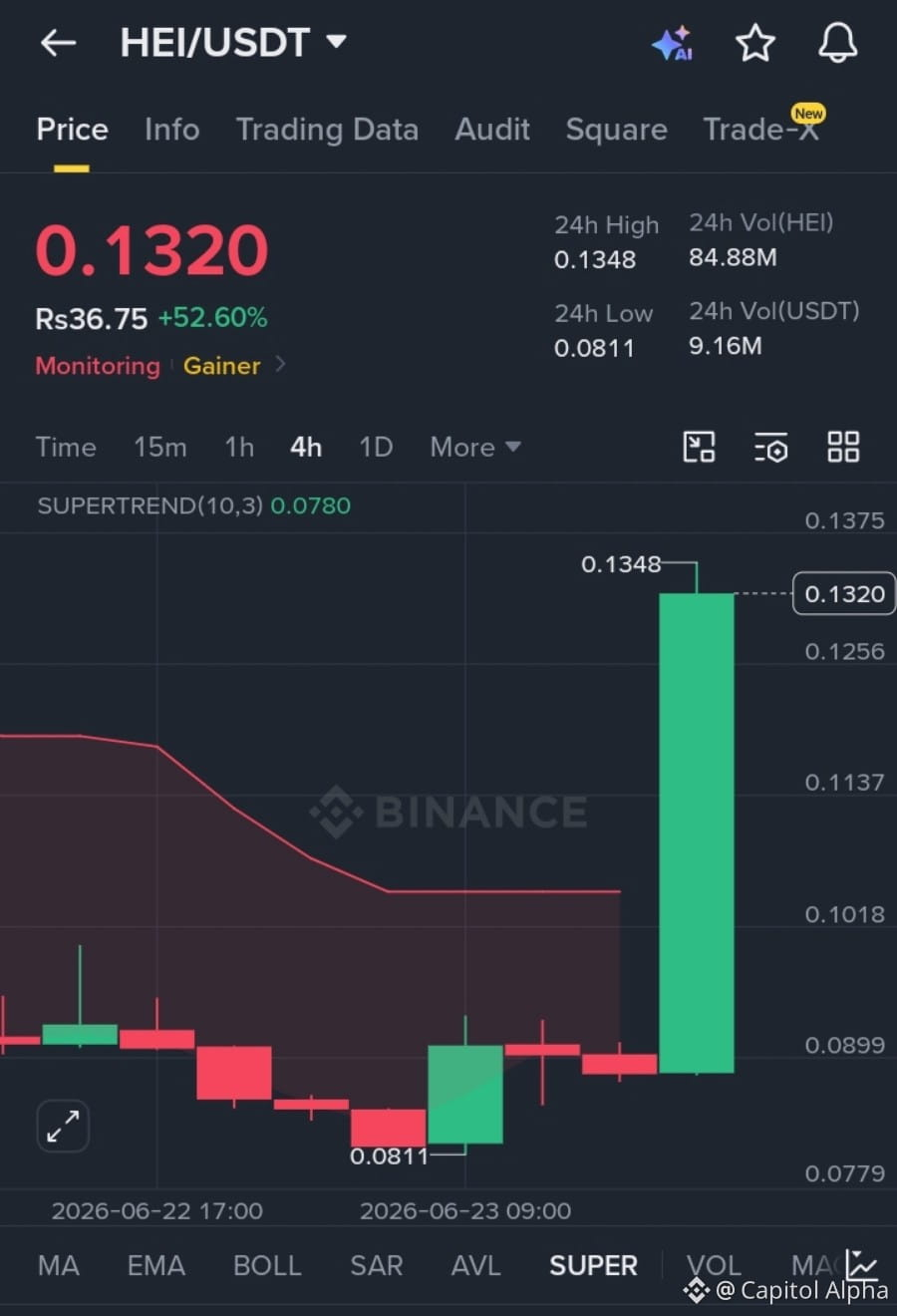Tap the 24h High value 0.1348
897x1316 pixels.
click(x=595, y=259)
